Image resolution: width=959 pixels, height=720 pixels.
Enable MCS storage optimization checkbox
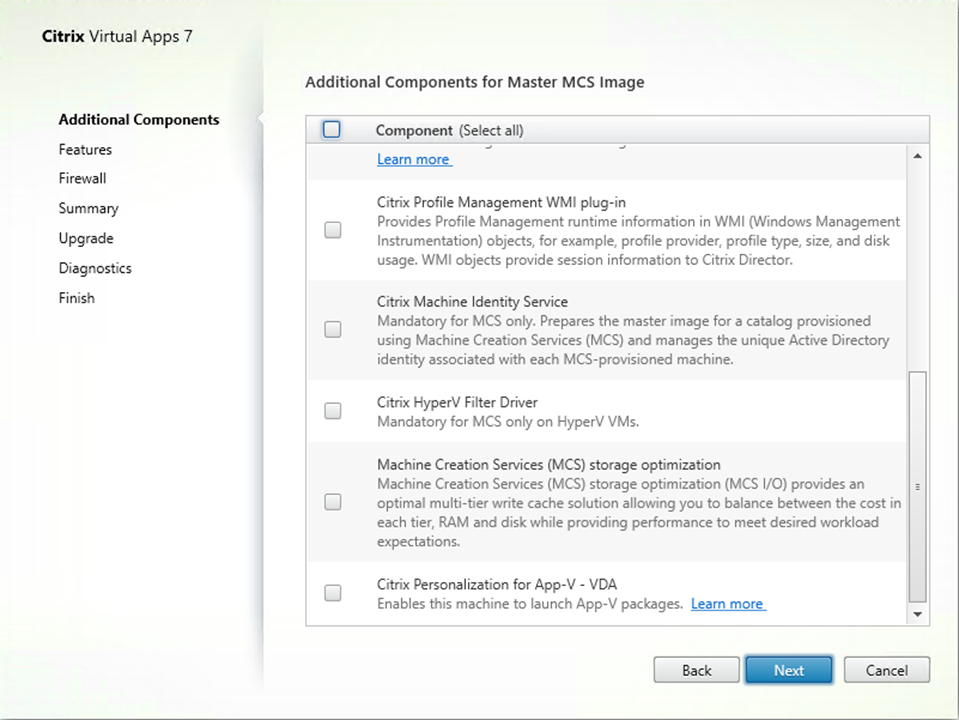(x=333, y=502)
